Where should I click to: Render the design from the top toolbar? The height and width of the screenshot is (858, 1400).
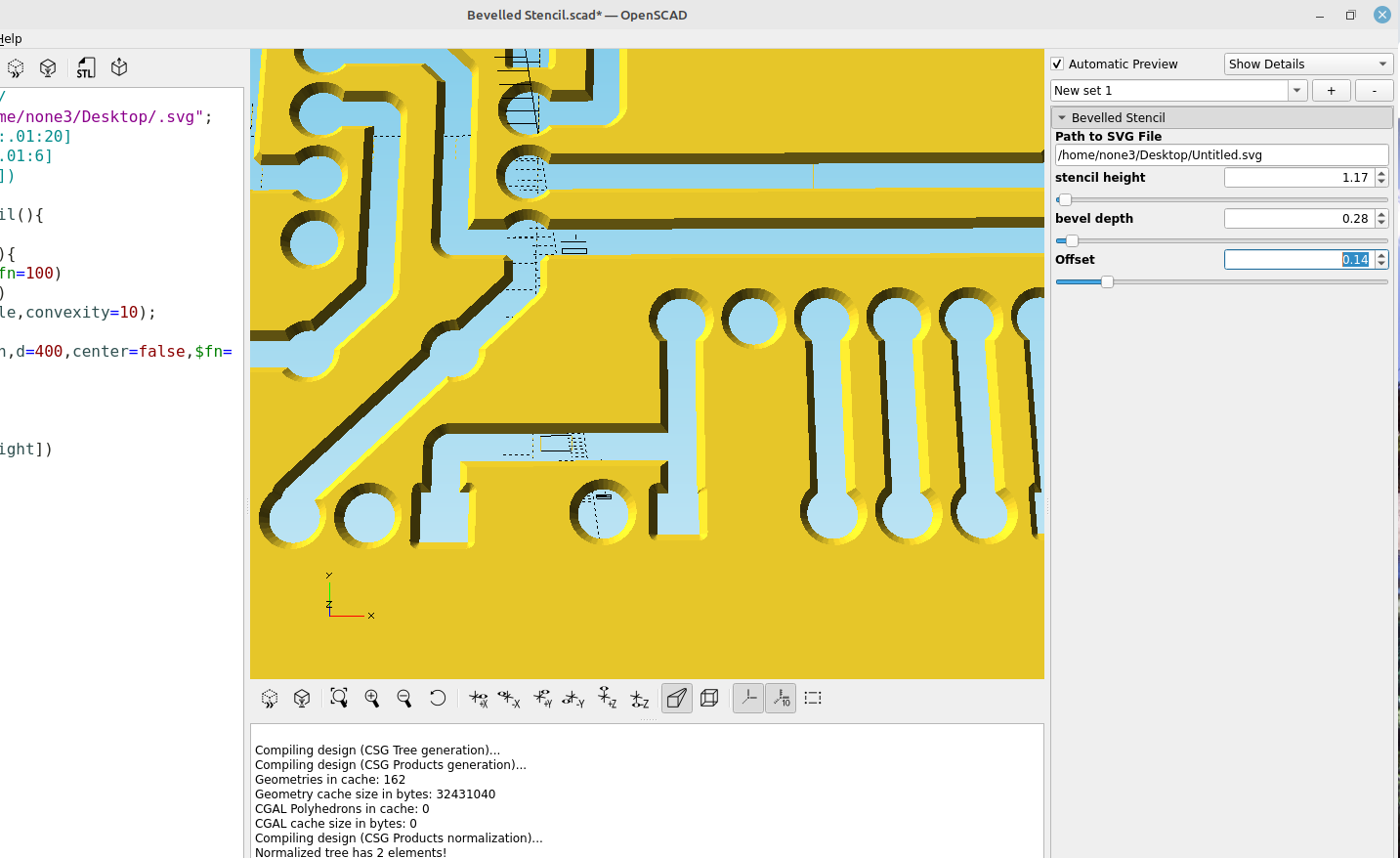pyautogui.click(x=48, y=66)
